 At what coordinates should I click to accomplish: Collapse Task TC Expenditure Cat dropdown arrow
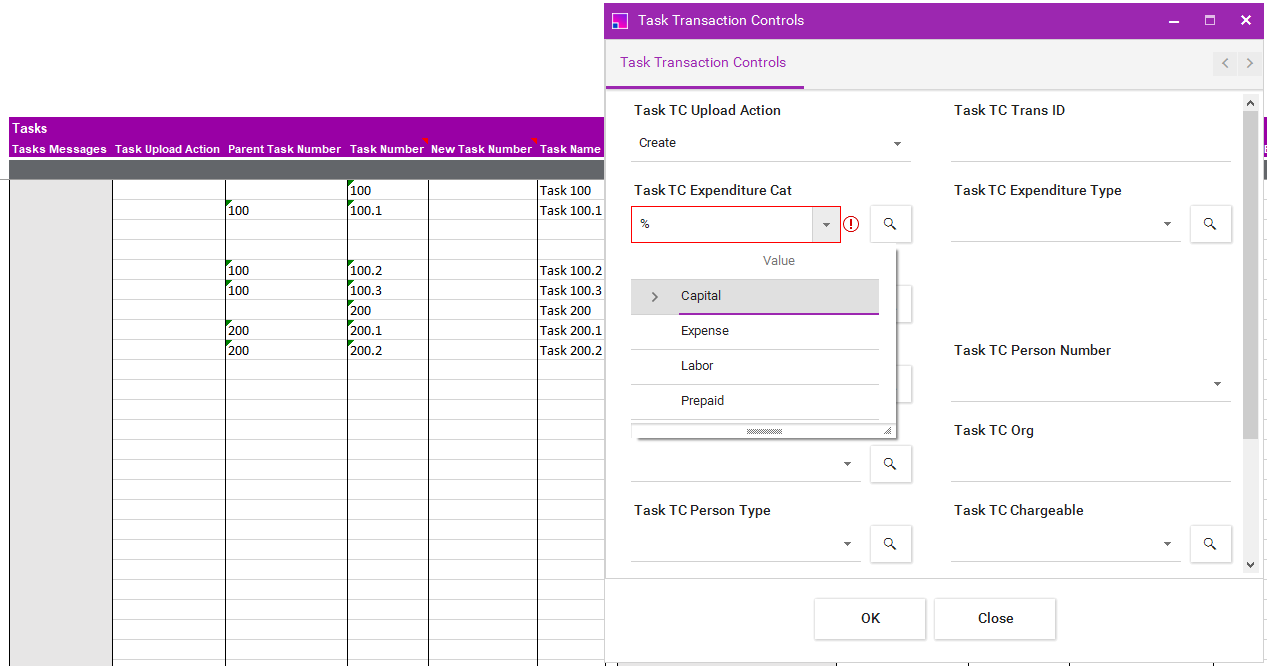coord(826,225)
